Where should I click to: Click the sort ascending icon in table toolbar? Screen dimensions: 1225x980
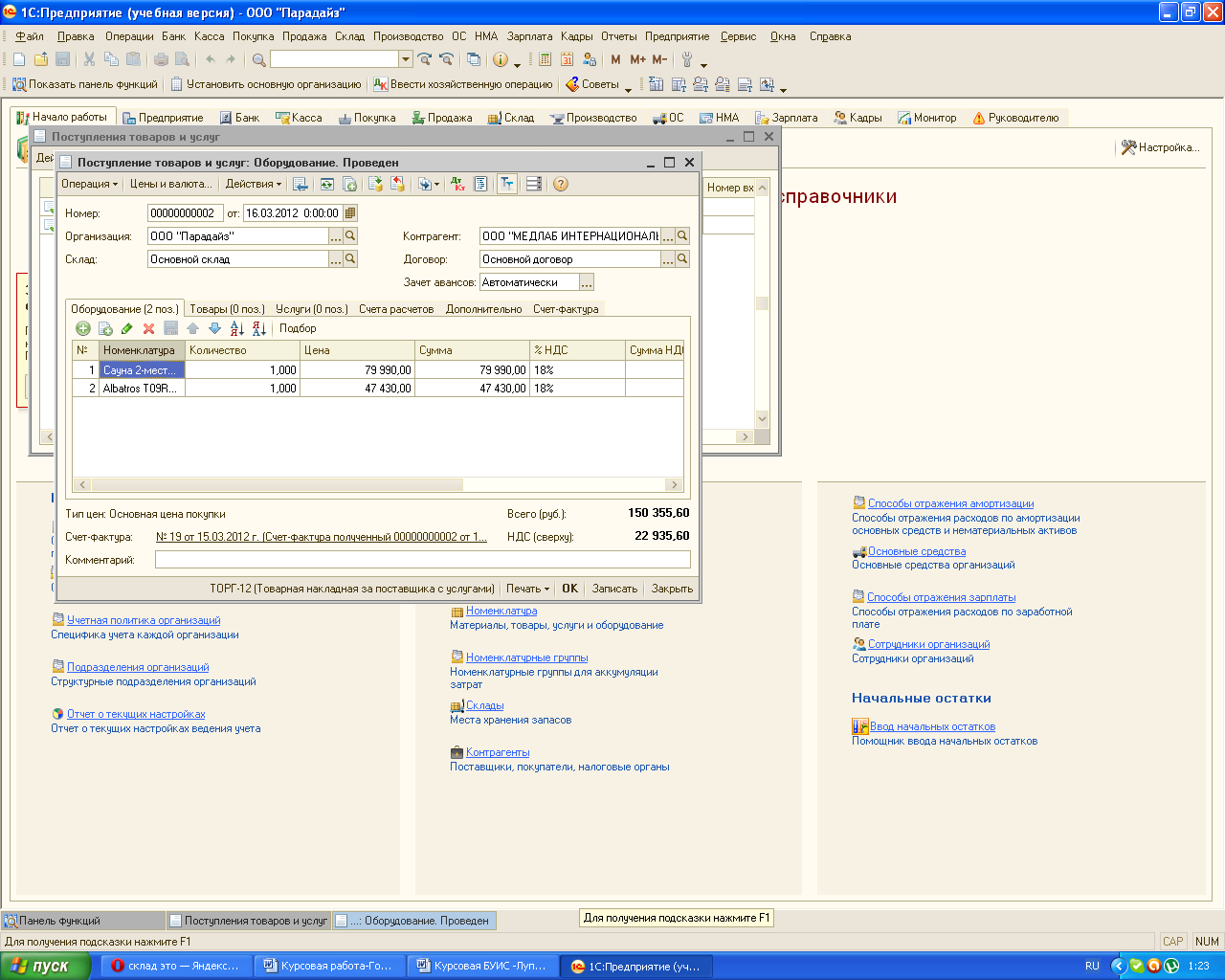(236, 328)
